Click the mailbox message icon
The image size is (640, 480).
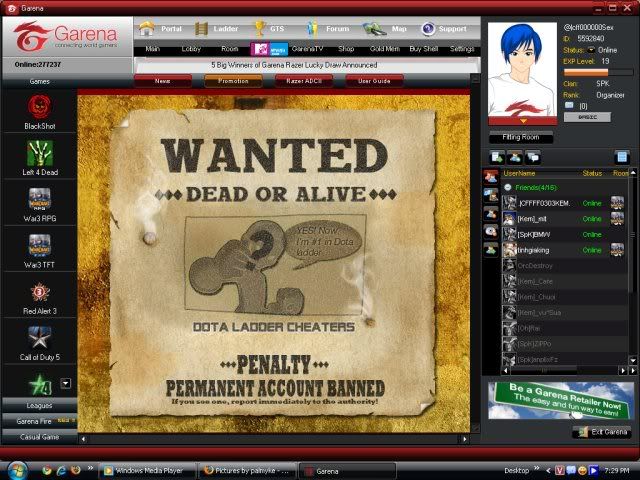pos(569,105)
